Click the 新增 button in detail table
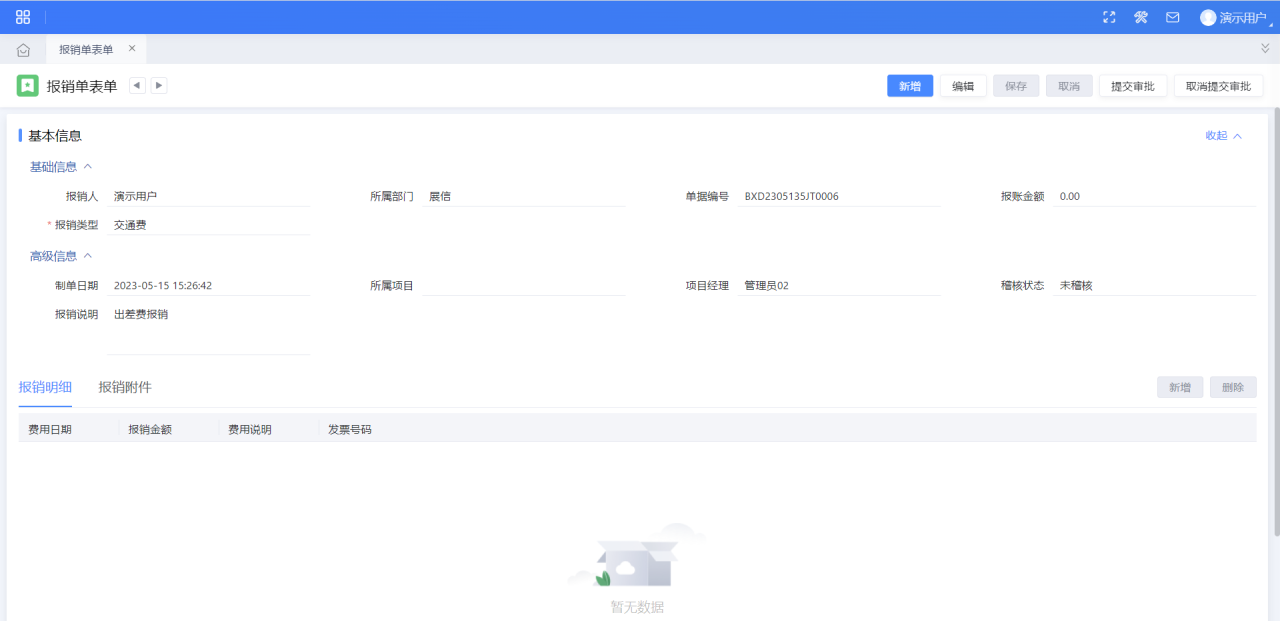Viewport: 1280px width, 621px height. click(1180, 387)
